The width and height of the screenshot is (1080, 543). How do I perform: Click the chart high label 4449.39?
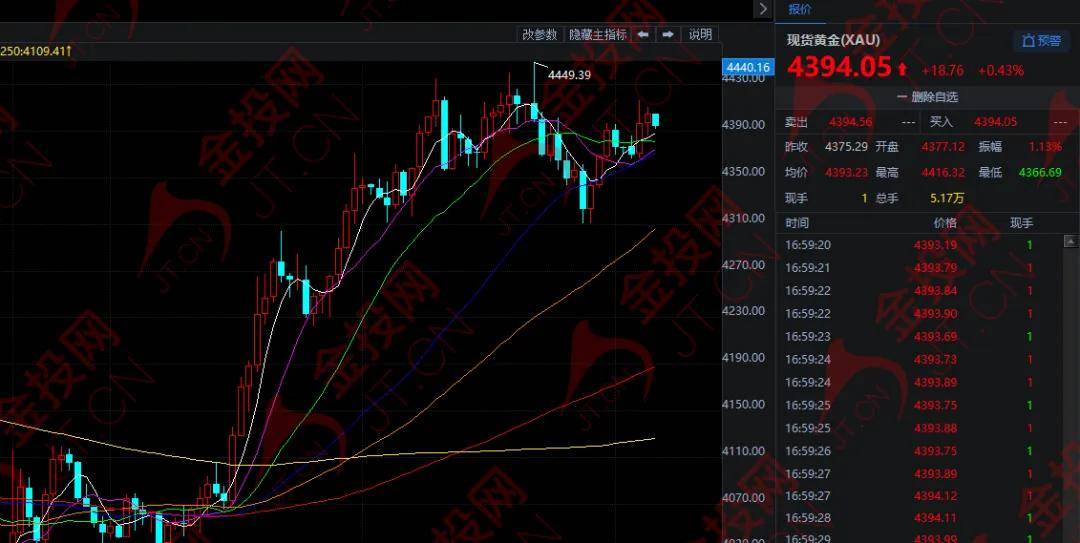(x=569, y=75)
